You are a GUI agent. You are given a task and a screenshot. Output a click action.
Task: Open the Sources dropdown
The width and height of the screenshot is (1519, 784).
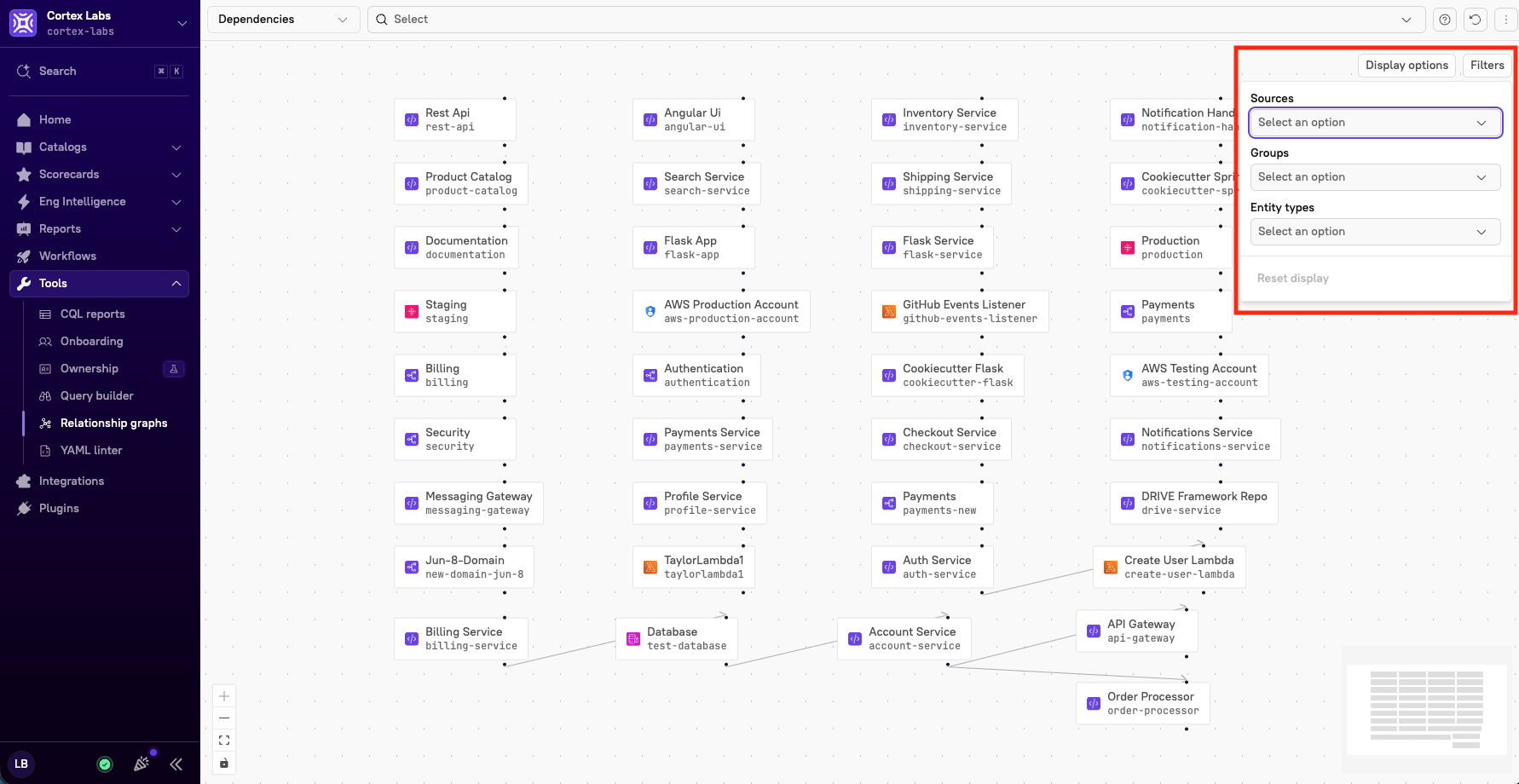point(1375,123)
